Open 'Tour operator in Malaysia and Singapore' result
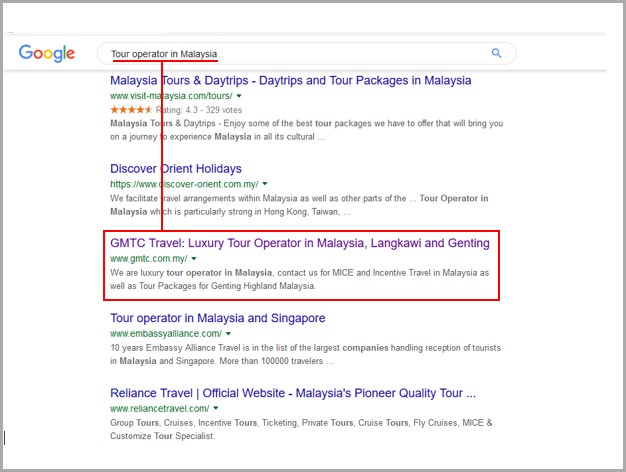626x472 pixels. (x=218, y=318)
